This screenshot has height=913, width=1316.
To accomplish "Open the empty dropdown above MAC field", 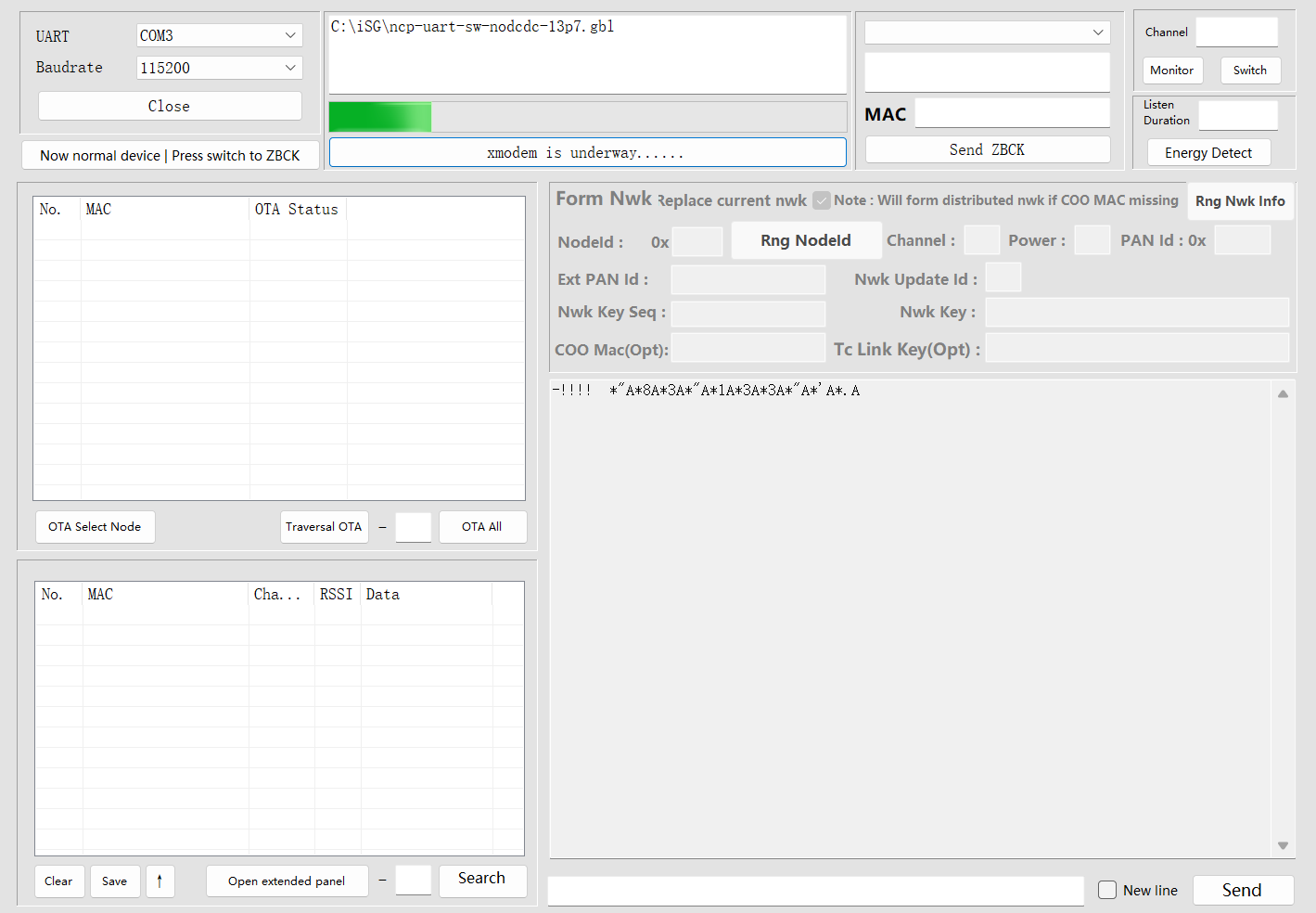I will (x=987, y=32).
